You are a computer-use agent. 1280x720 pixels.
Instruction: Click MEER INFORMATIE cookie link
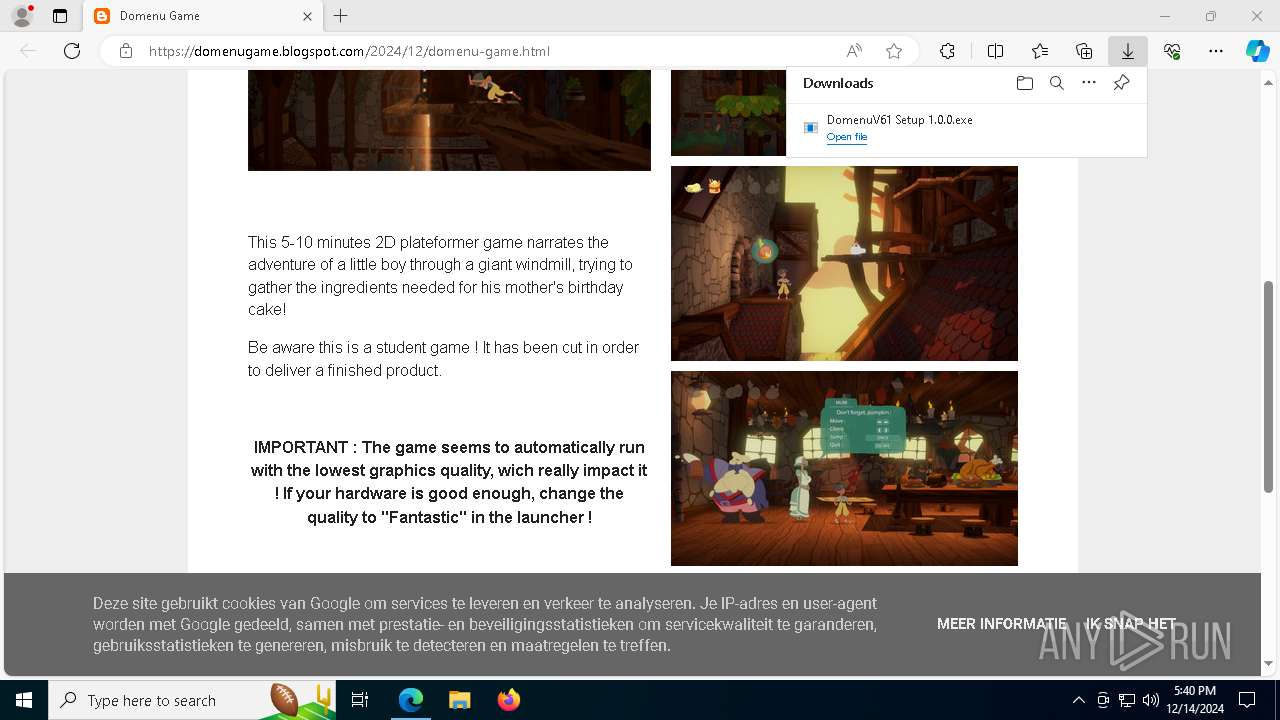[x=1001, y=623]
